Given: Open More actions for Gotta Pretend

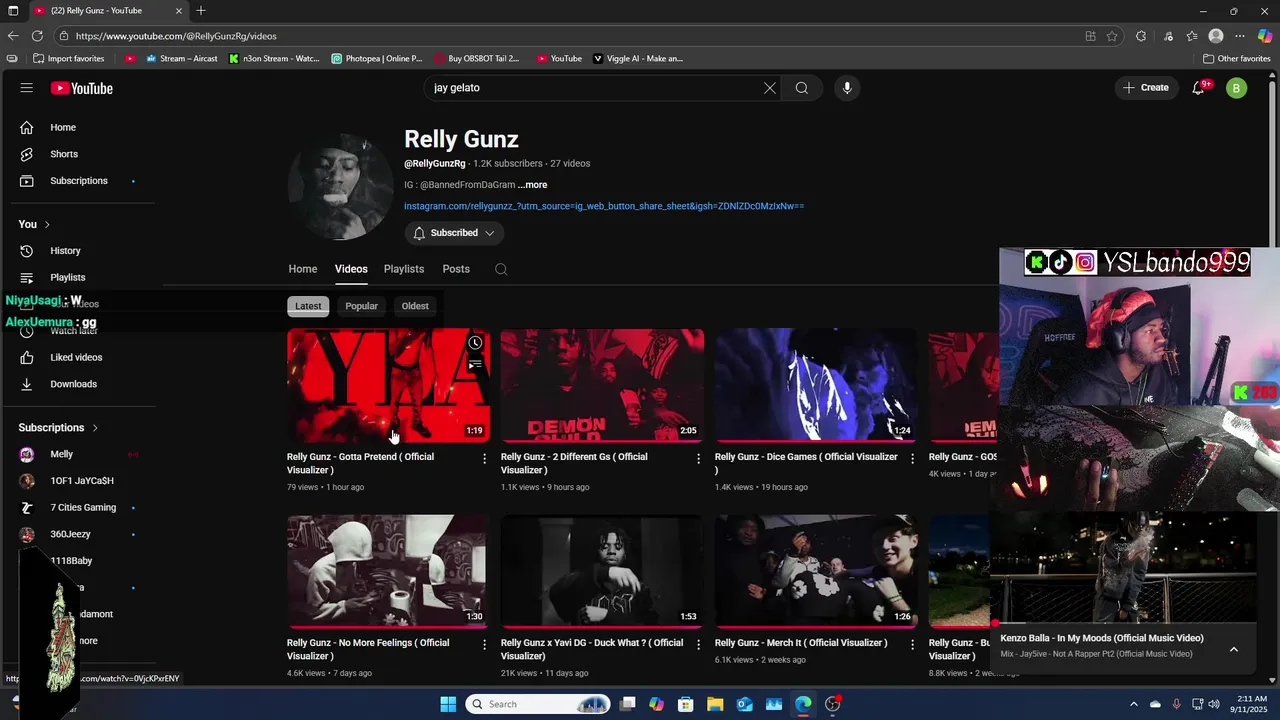Looking at the screenshot, I should pos(485,459).
